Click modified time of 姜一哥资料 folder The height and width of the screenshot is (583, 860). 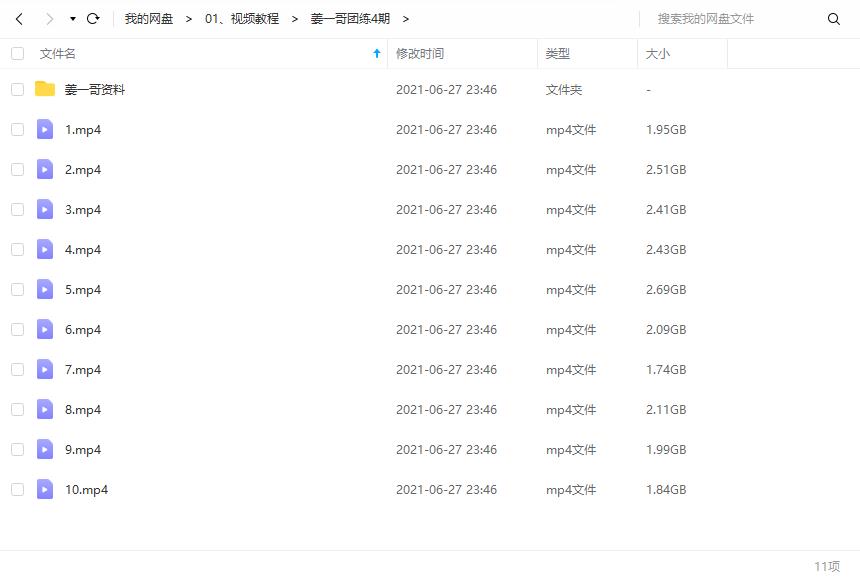tap(446, 89)
